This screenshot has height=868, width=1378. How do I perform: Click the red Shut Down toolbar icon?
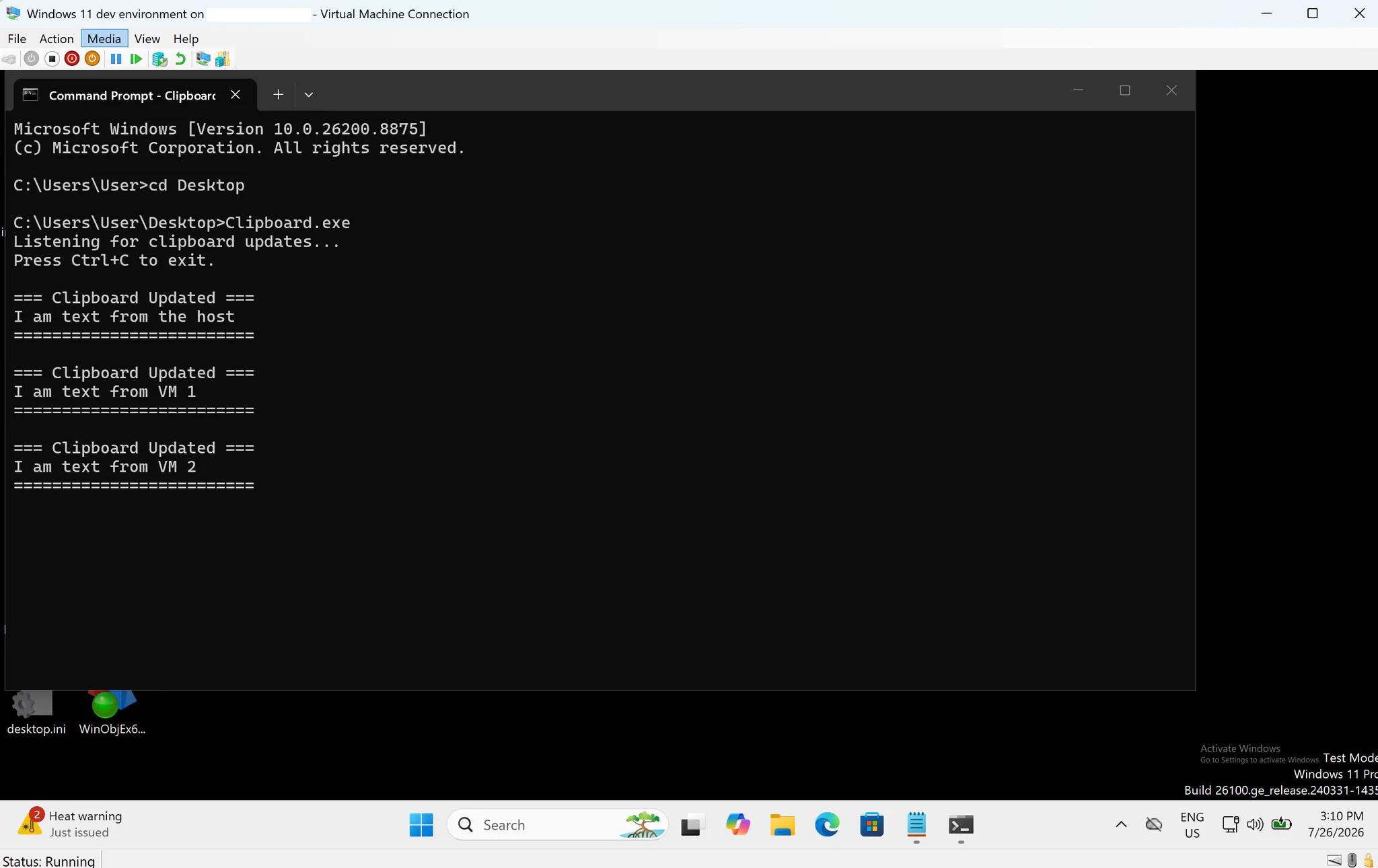click(72, 59)
